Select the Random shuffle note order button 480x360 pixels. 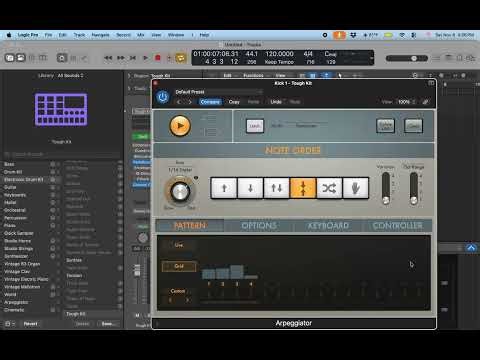point(329,188)
